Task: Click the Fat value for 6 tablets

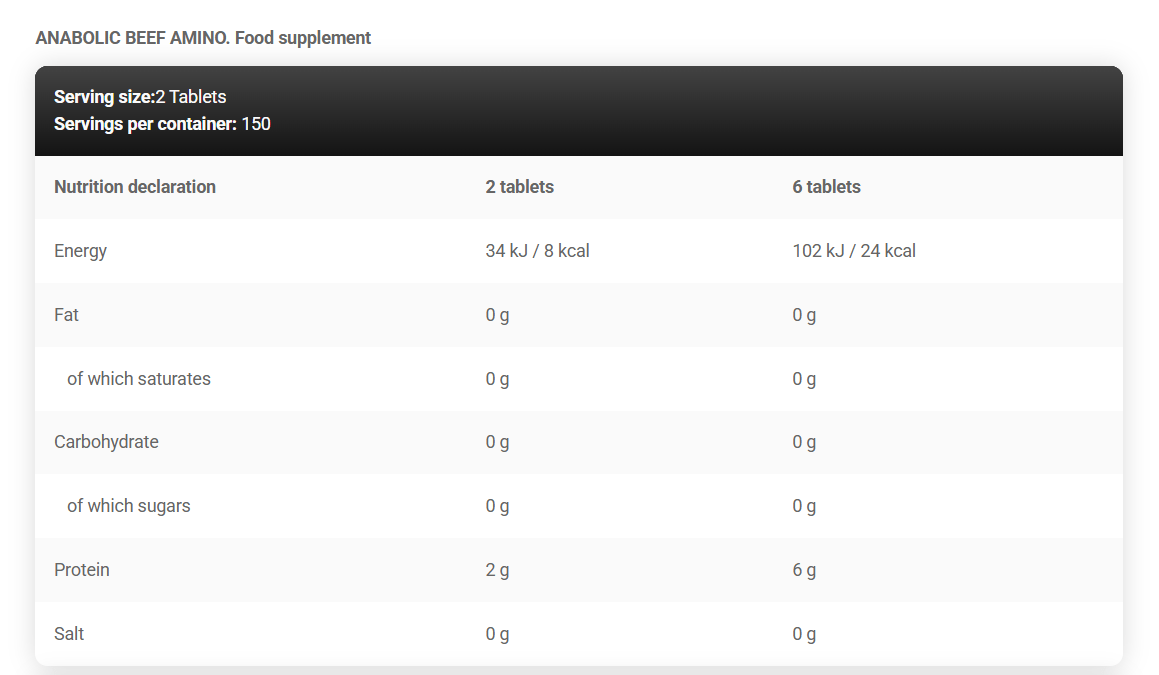Action: coord(804,315)
